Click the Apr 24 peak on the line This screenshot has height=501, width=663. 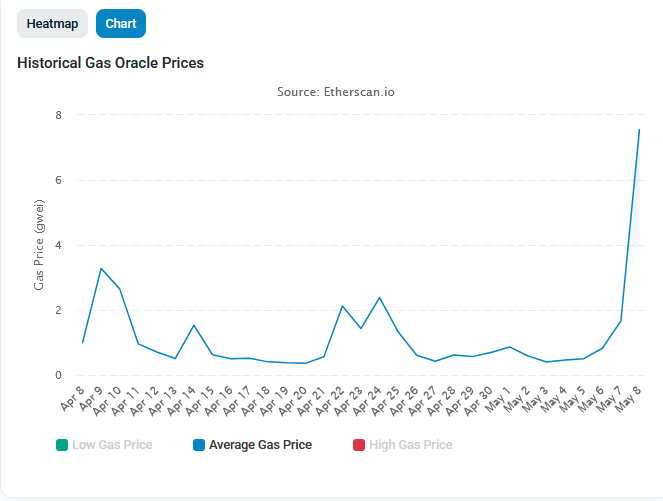379,298
